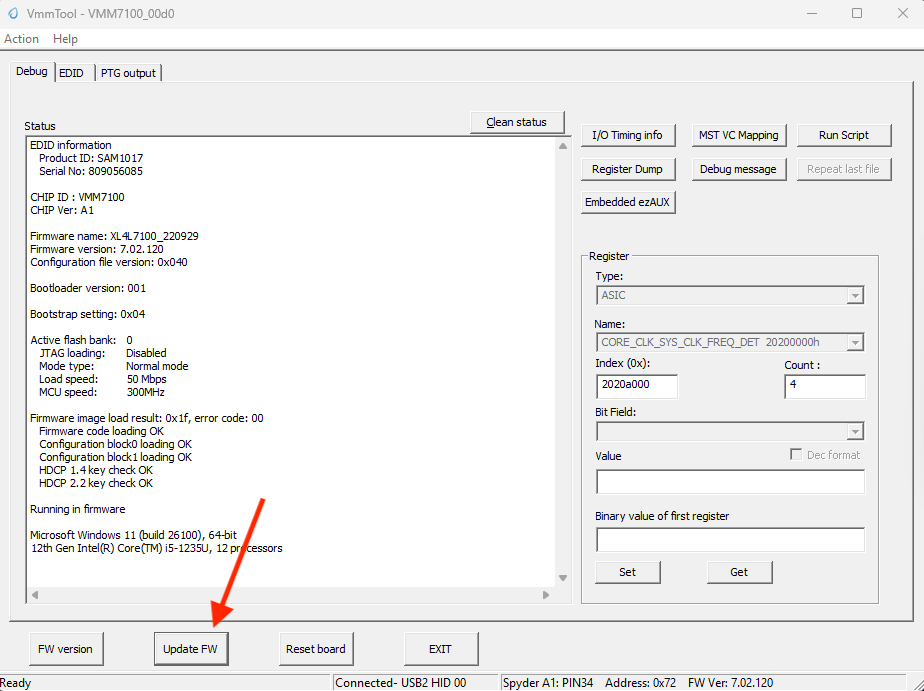Open the register Name dropdown
Viewport: 924px width, 691px height.
(x=854, y=342)
